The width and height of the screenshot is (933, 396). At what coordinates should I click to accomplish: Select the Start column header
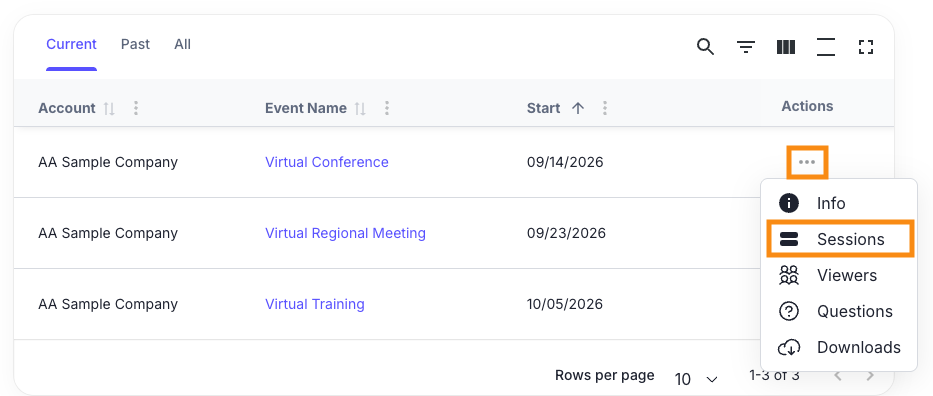point(543,108)
